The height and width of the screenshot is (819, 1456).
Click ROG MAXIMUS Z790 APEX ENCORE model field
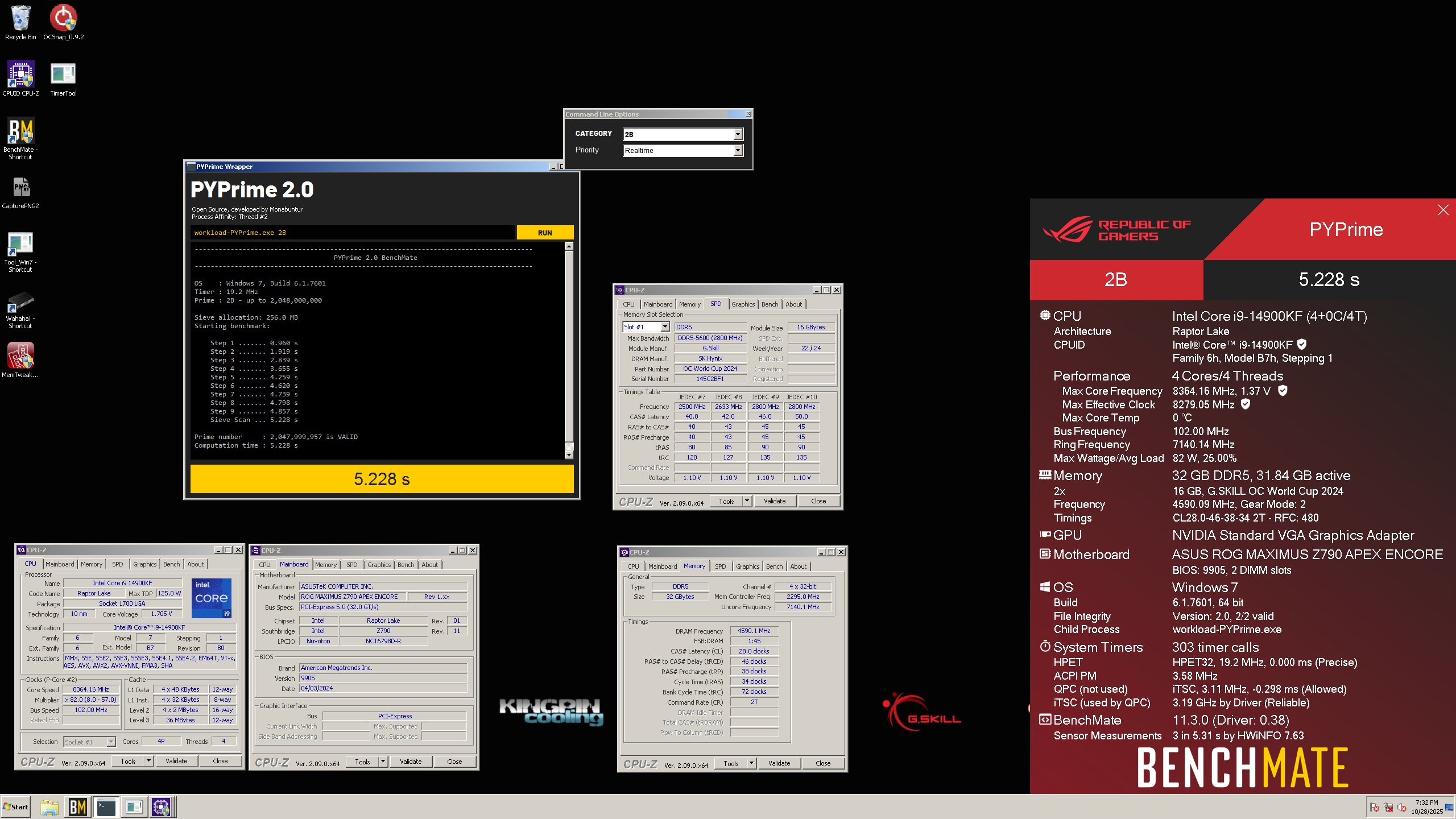click(x=353, y=597)
